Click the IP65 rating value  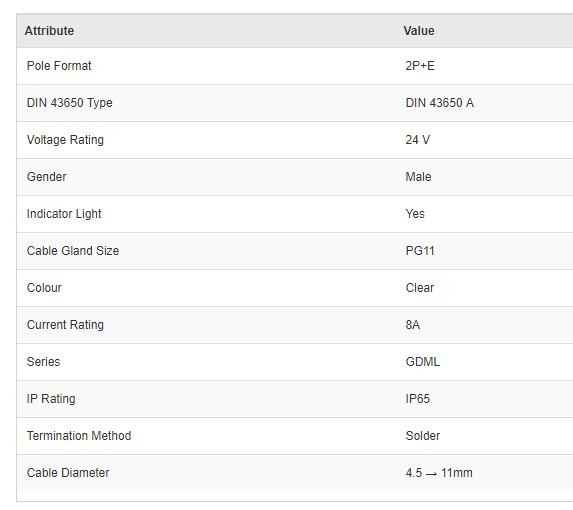tap(418, 399)
